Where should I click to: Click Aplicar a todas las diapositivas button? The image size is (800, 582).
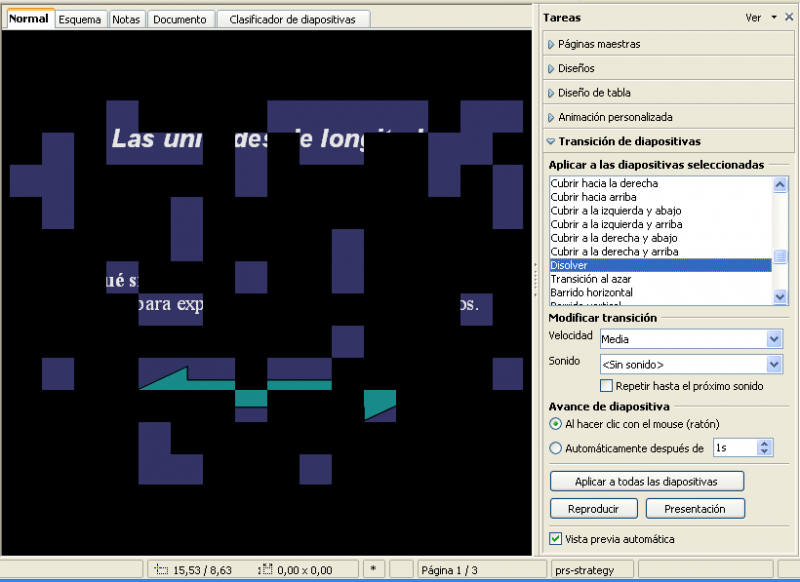646,482
